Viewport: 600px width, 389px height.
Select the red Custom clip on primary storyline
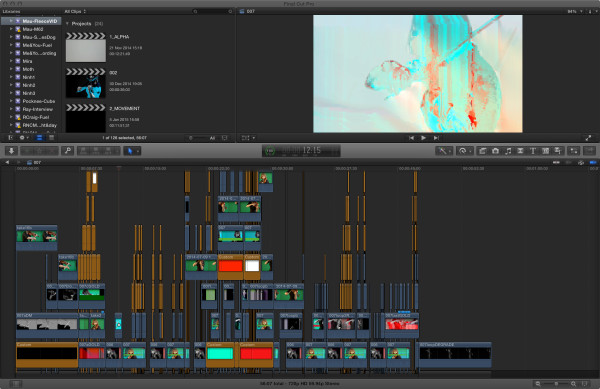coord(256,355)
